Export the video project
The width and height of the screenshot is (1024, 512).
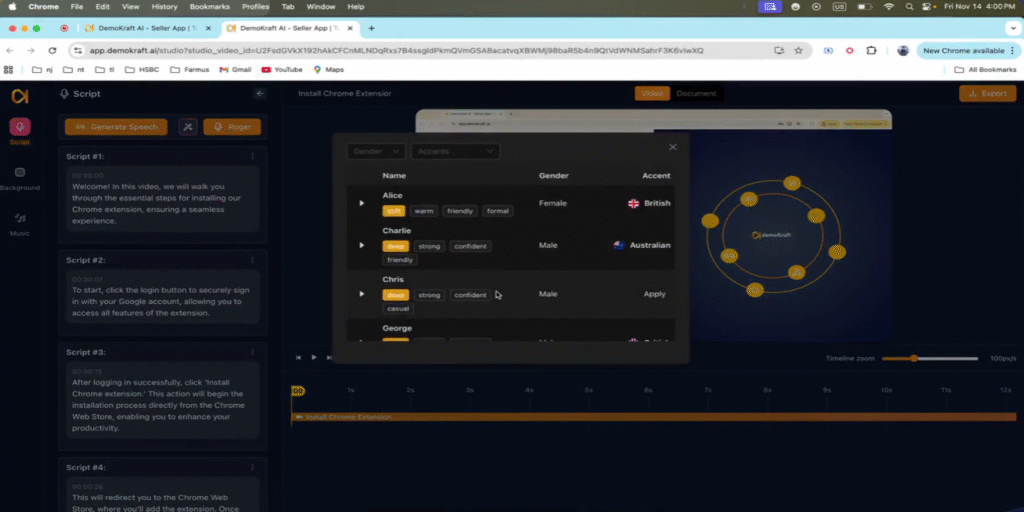click(987, 94)
